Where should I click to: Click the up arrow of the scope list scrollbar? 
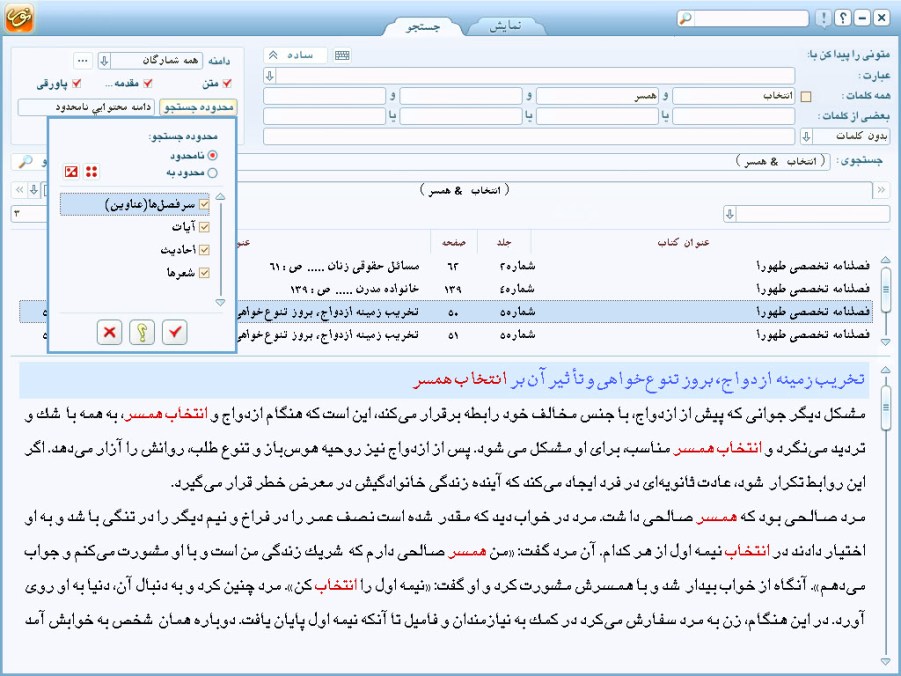pyautogui.click(x=220, y=197)
